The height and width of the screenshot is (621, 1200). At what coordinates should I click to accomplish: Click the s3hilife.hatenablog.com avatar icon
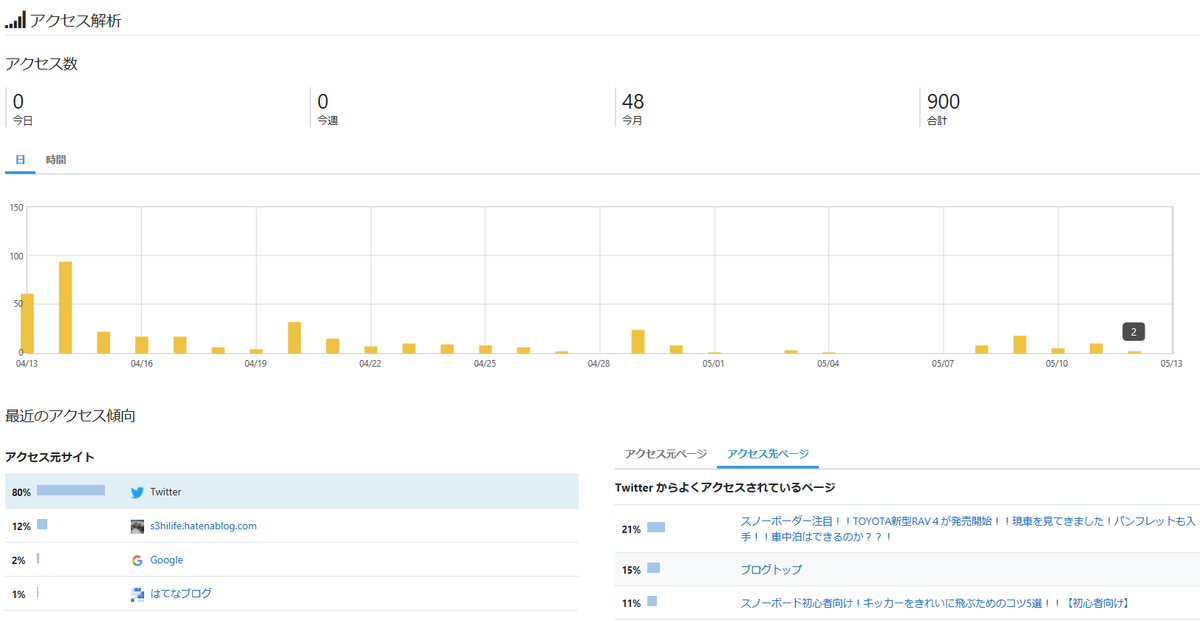tap(137, 526)
